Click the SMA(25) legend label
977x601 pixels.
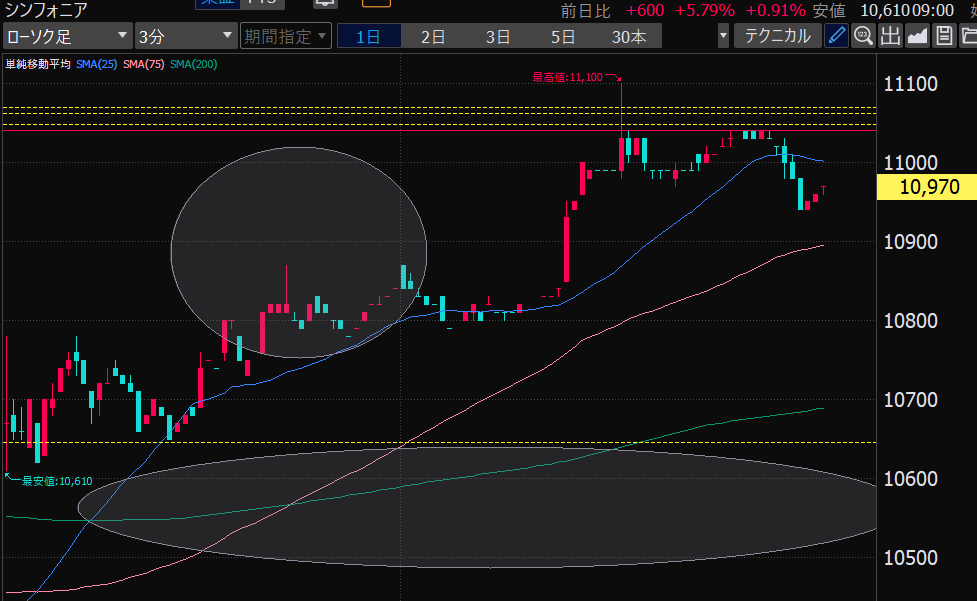[96, 64]
